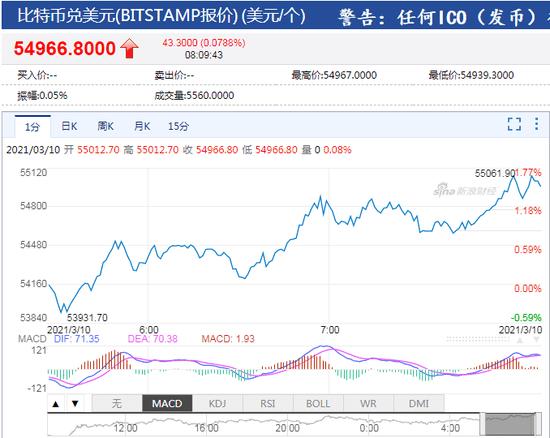
Task: Click the 卖出价 field
Action: 174,75
